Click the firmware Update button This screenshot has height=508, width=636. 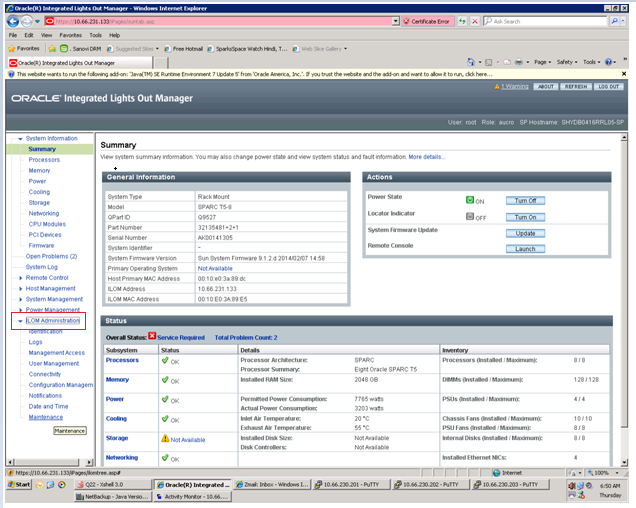pyautogui.click(x=525, y=233)
